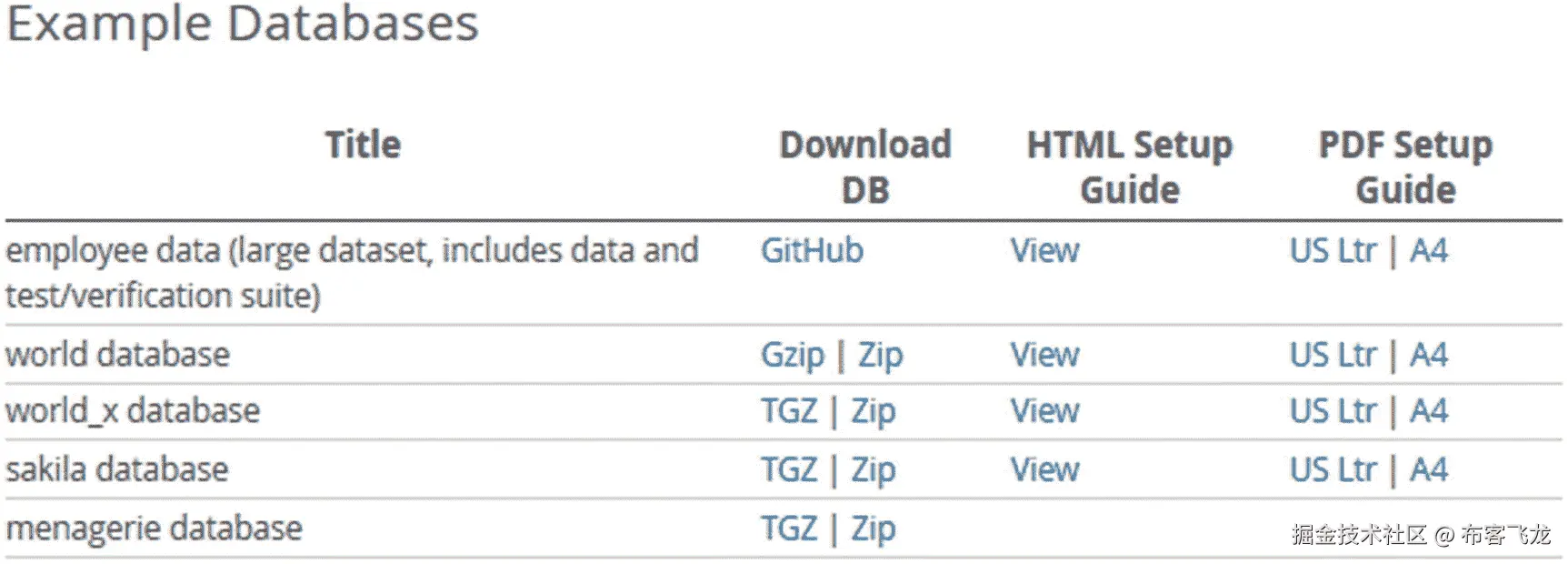The width and height of the screenshot is (1568, 564).
Task: View the employee data HTML setup guide
Action: [x=1044, y=250]
